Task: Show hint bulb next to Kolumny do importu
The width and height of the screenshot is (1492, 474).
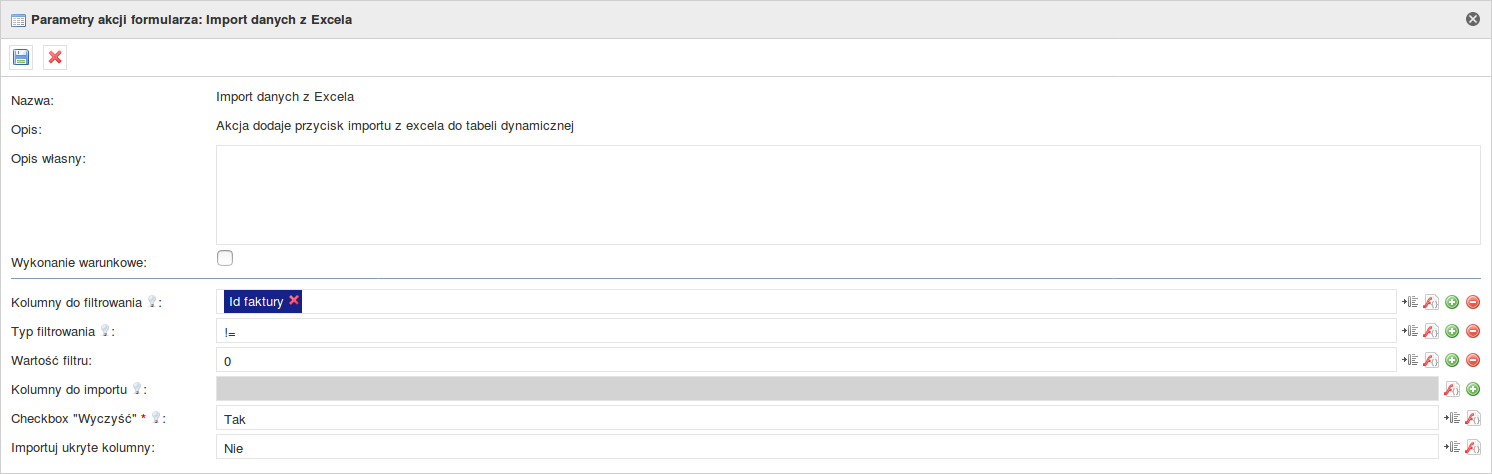Action: click(139, 388)
